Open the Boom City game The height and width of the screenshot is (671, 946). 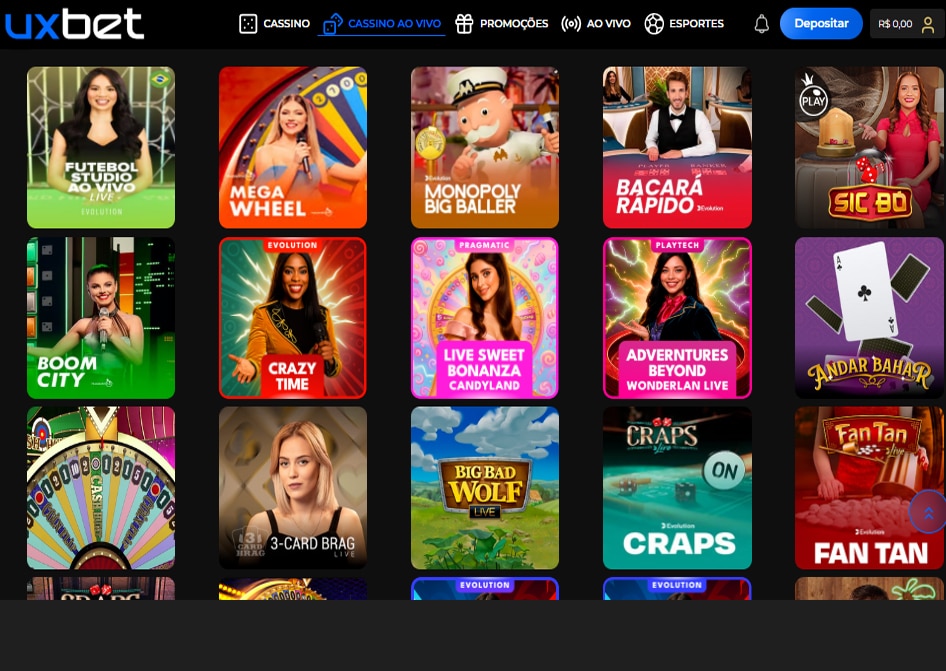pos(100,317)
